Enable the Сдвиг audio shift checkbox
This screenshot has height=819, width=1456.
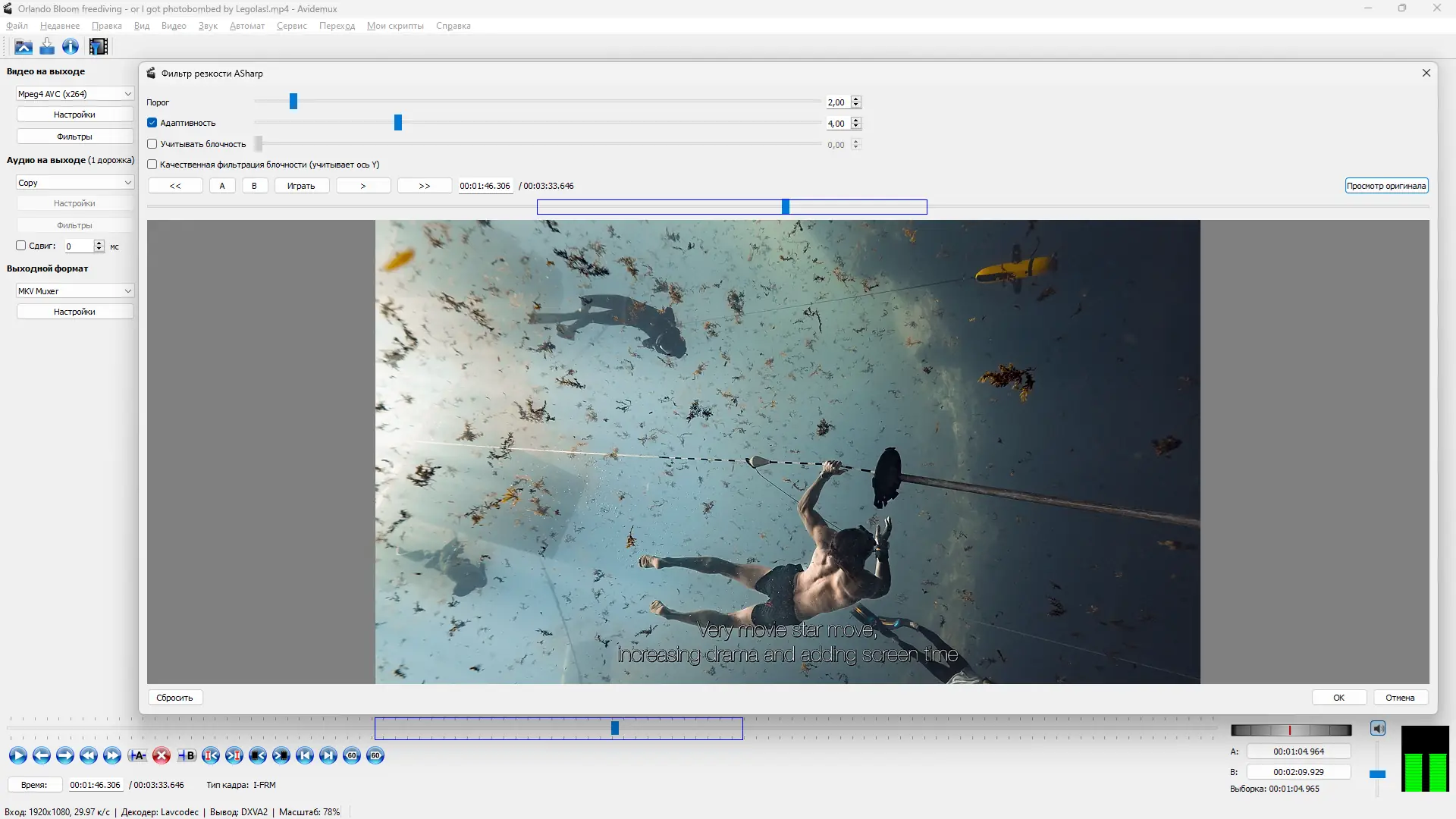click(x=21, y=246)
